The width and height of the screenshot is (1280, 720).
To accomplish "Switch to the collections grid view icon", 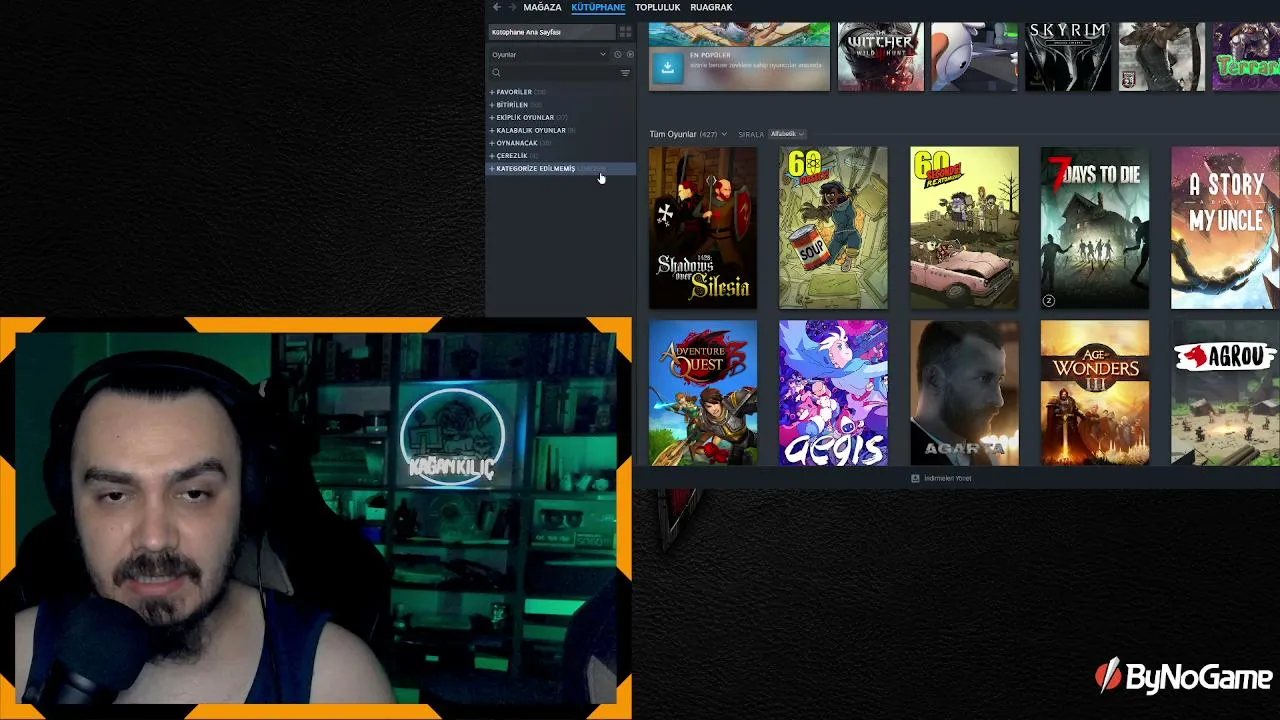I will pyautogui.click(x=626, y=32).
